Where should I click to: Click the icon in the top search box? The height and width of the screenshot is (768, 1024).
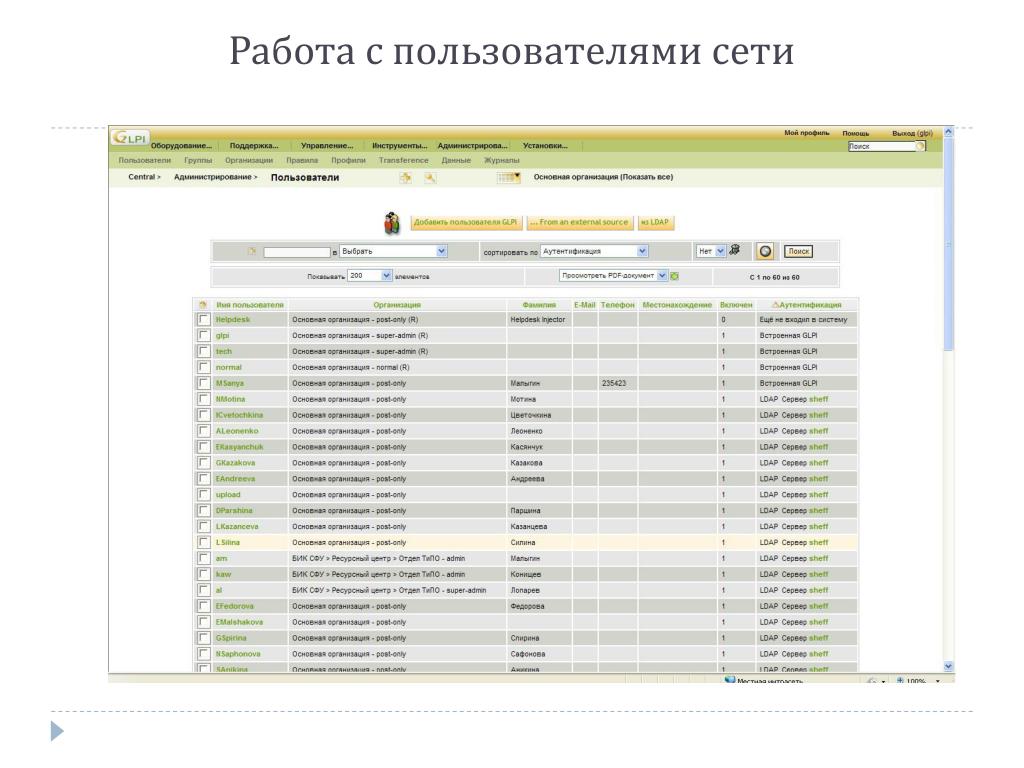tap(920, 146)
